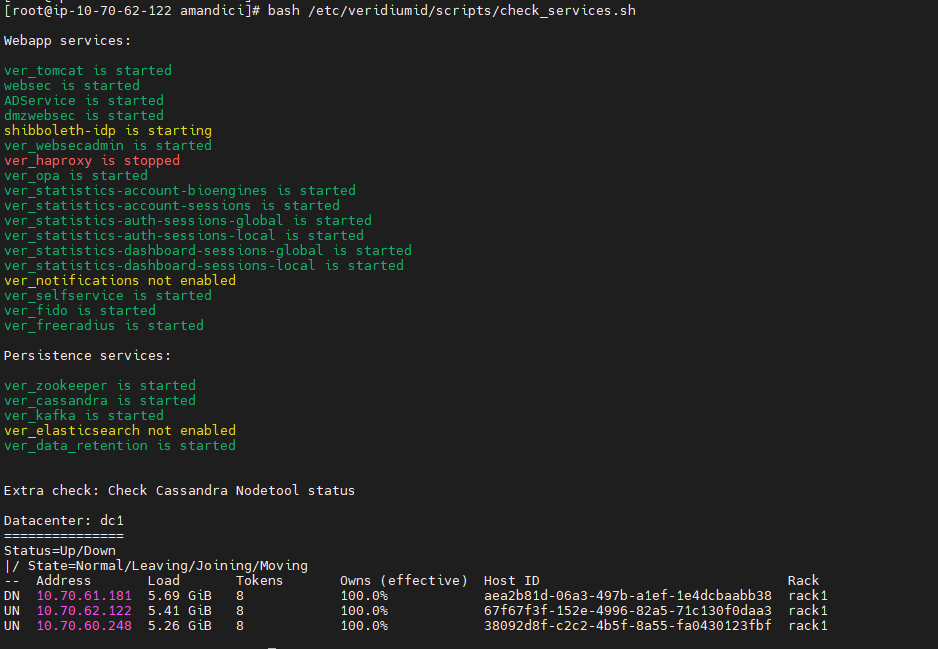Viewport: 938px width, 649px height.
Task: Click IP address 10.70.61.181
Action: click(x=84, y=596)
